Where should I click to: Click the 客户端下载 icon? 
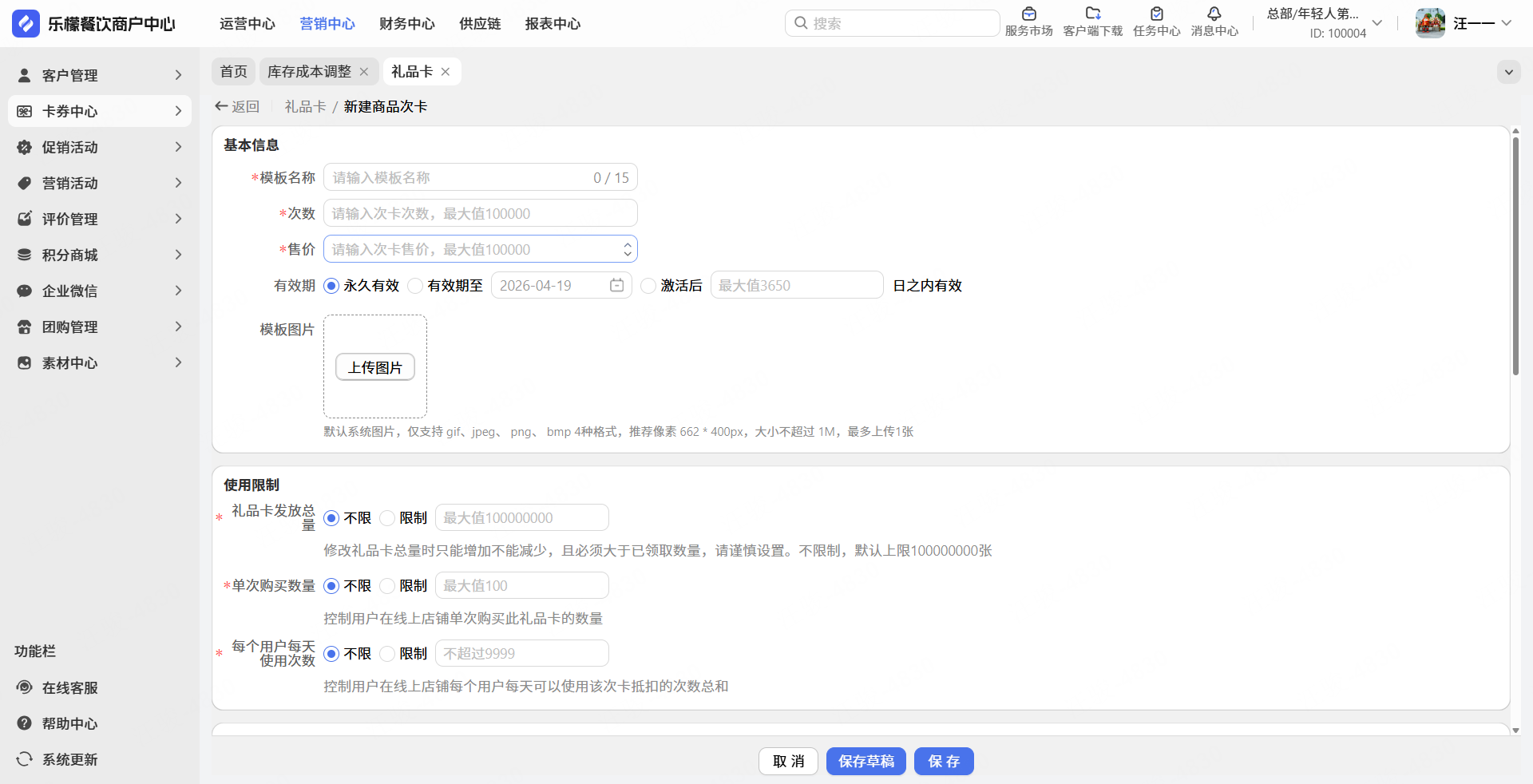pos(1093,14)
